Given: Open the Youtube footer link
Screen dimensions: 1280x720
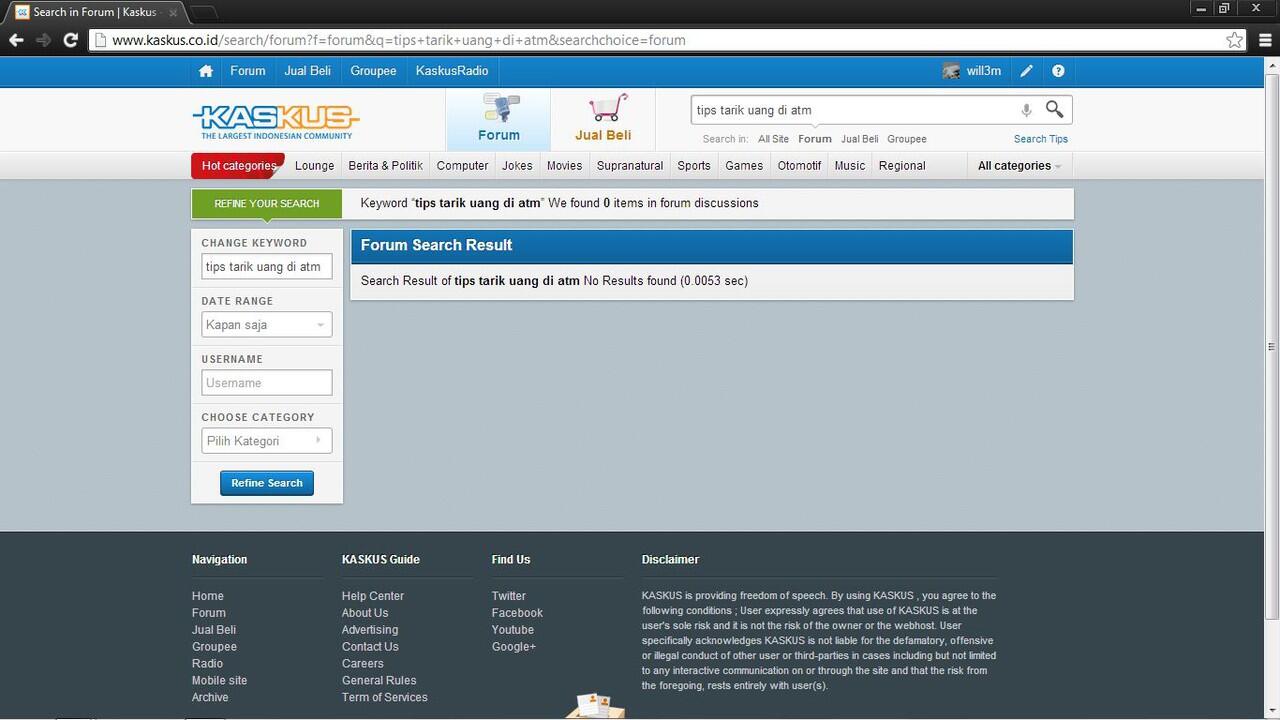Looking at the screenshot, I should (x=513, y=630).
